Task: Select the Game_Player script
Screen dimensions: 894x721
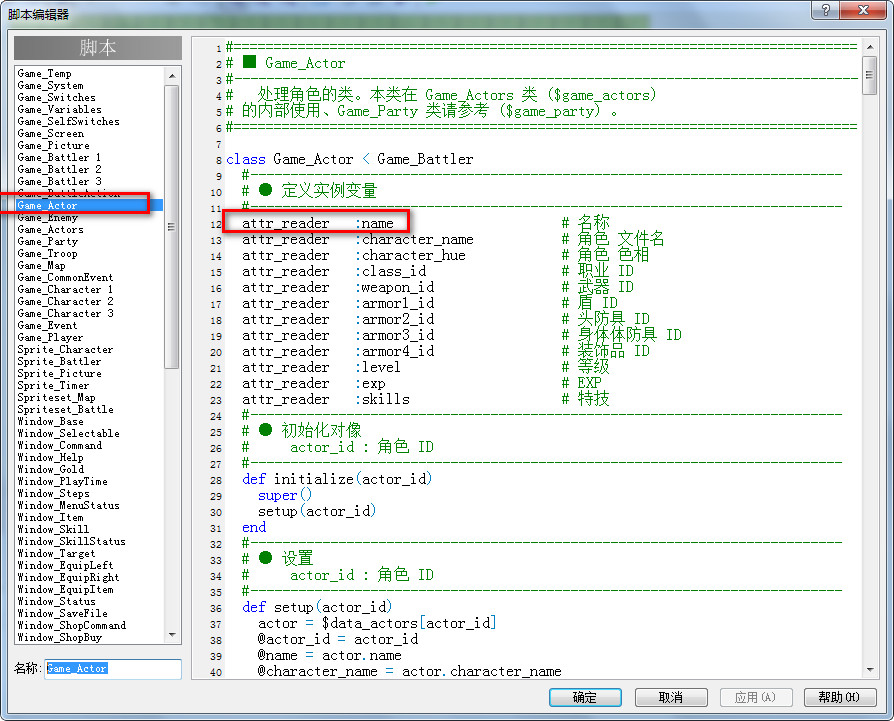Action: click(50, 337)
